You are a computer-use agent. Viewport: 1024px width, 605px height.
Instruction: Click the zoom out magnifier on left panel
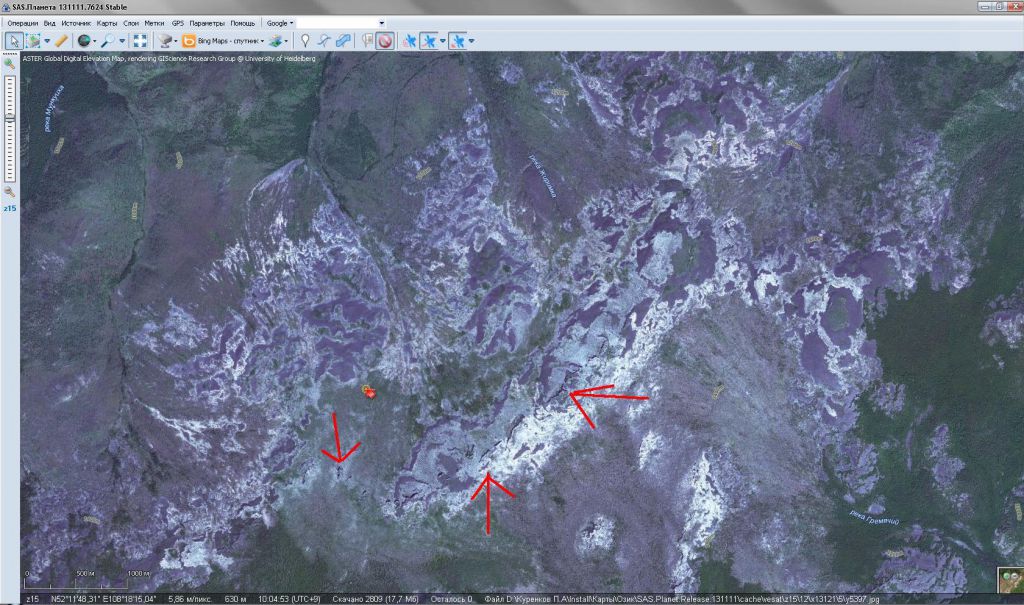[9, 191]
